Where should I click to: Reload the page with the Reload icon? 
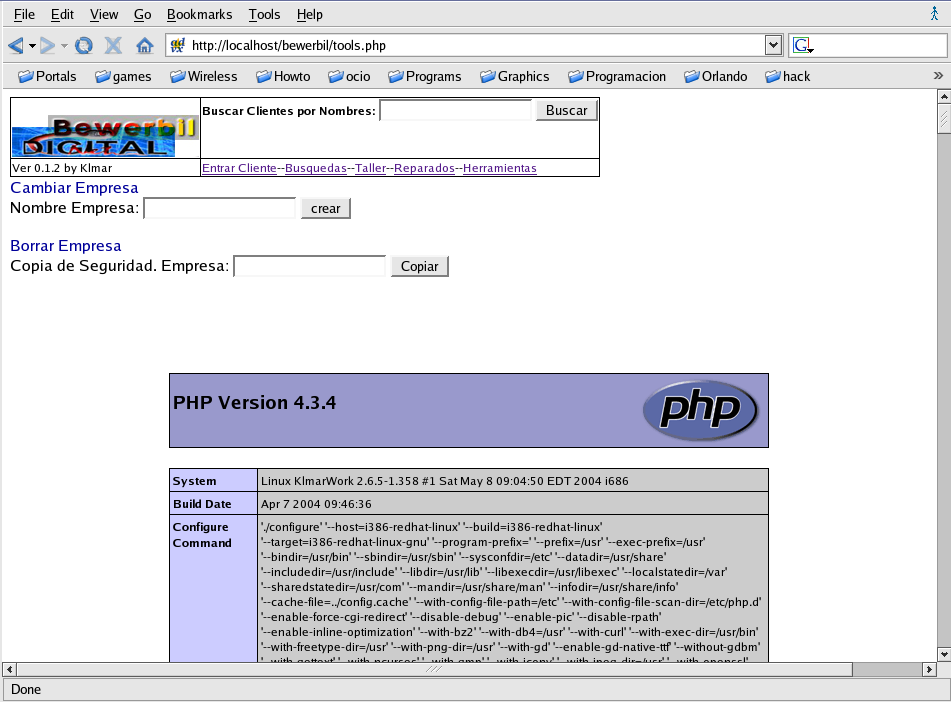(84, 46)
